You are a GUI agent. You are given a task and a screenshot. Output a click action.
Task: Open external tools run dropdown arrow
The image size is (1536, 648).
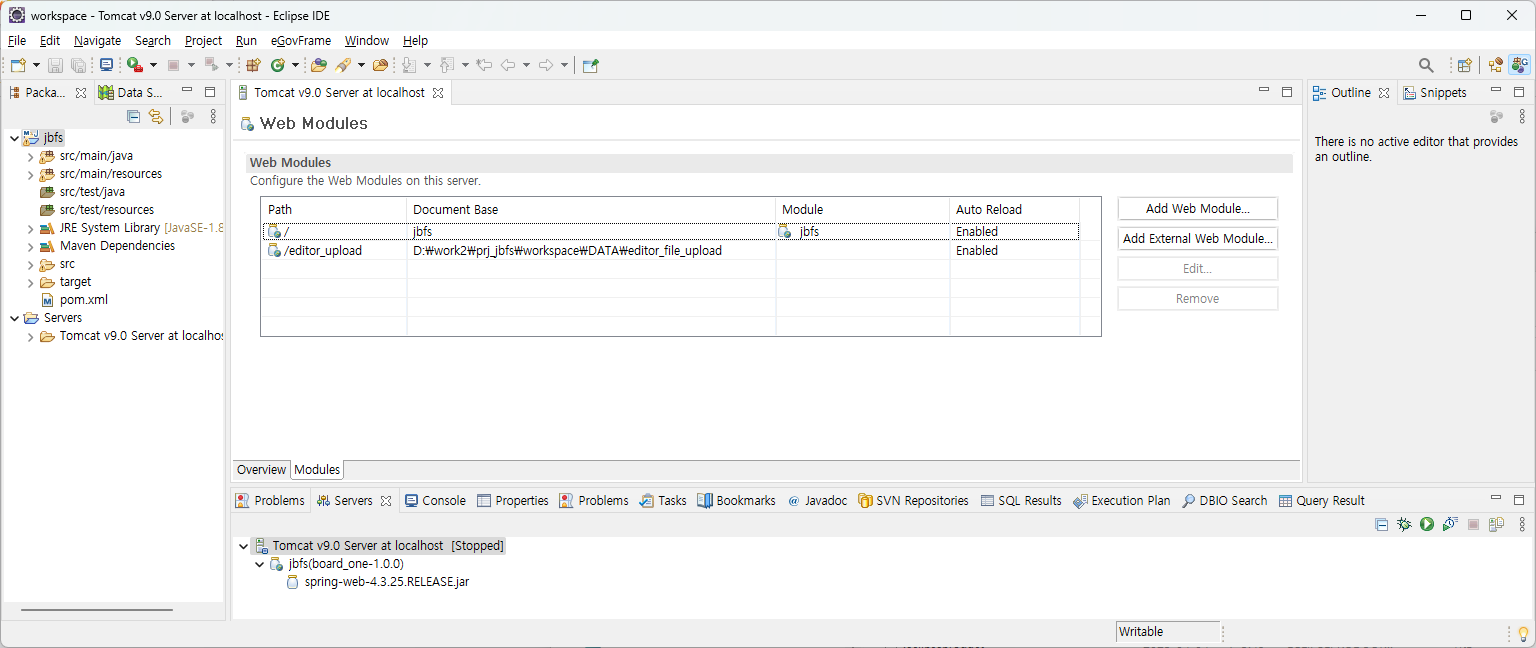point(153,65)
